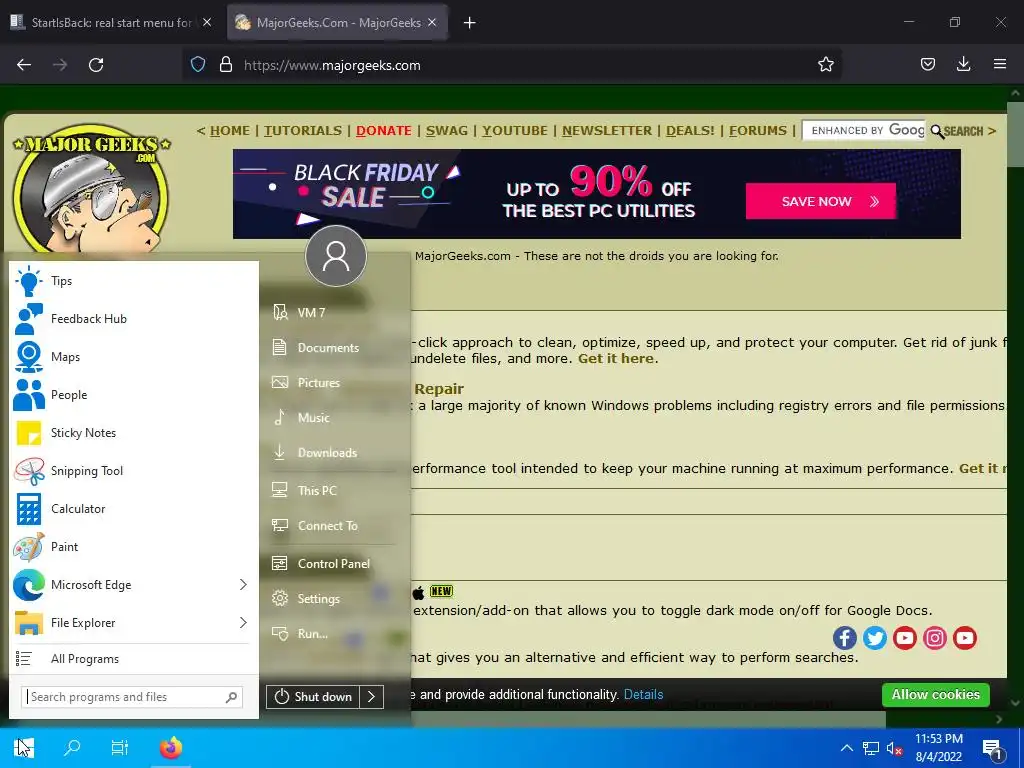
Task: Reload the current page
Action: tap(96, 65)
